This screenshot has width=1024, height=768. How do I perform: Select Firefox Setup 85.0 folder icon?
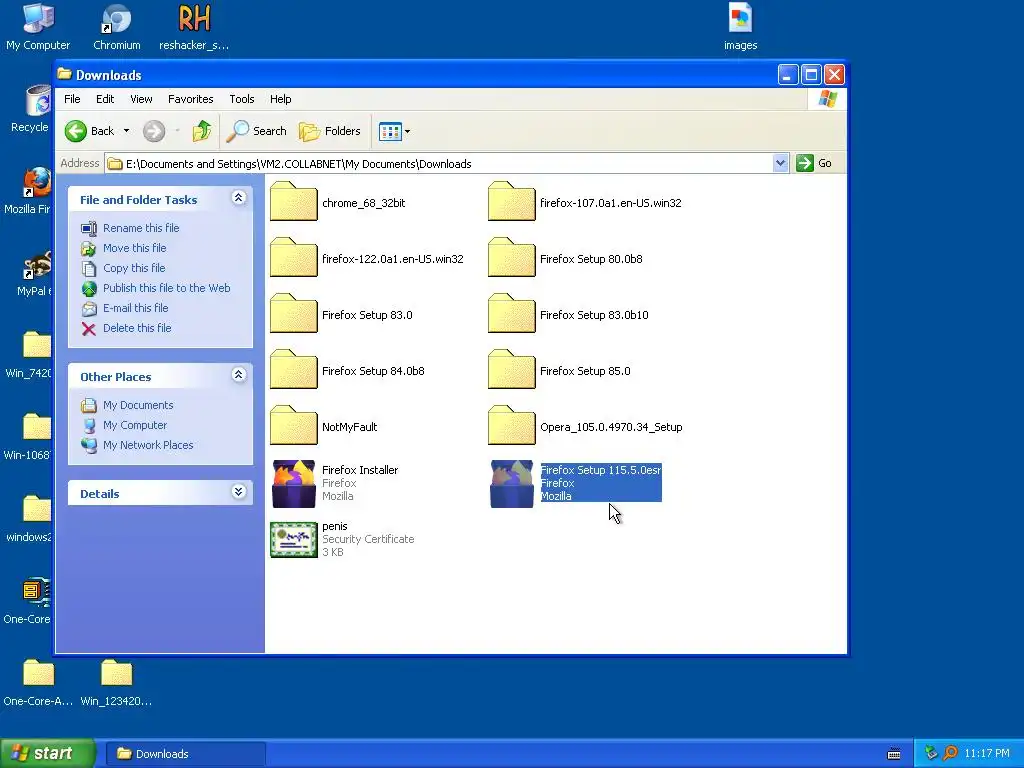click(x=512, y=370)
